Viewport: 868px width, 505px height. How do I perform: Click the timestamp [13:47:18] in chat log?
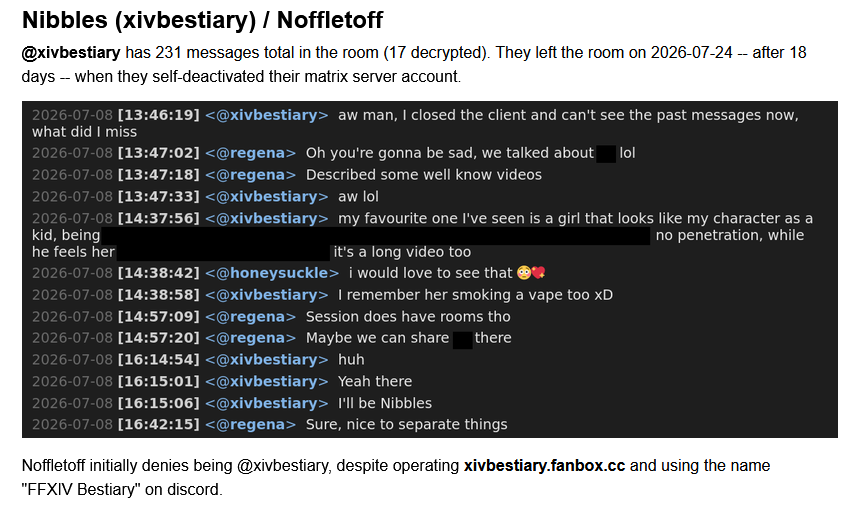point(158,175)
